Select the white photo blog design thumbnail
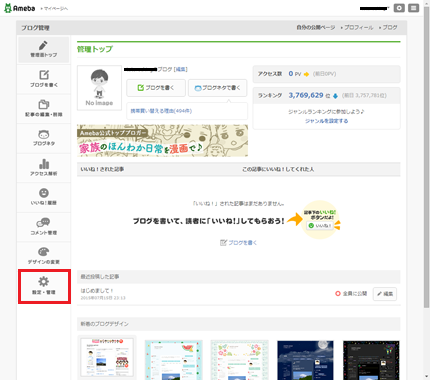 point(107,358)
